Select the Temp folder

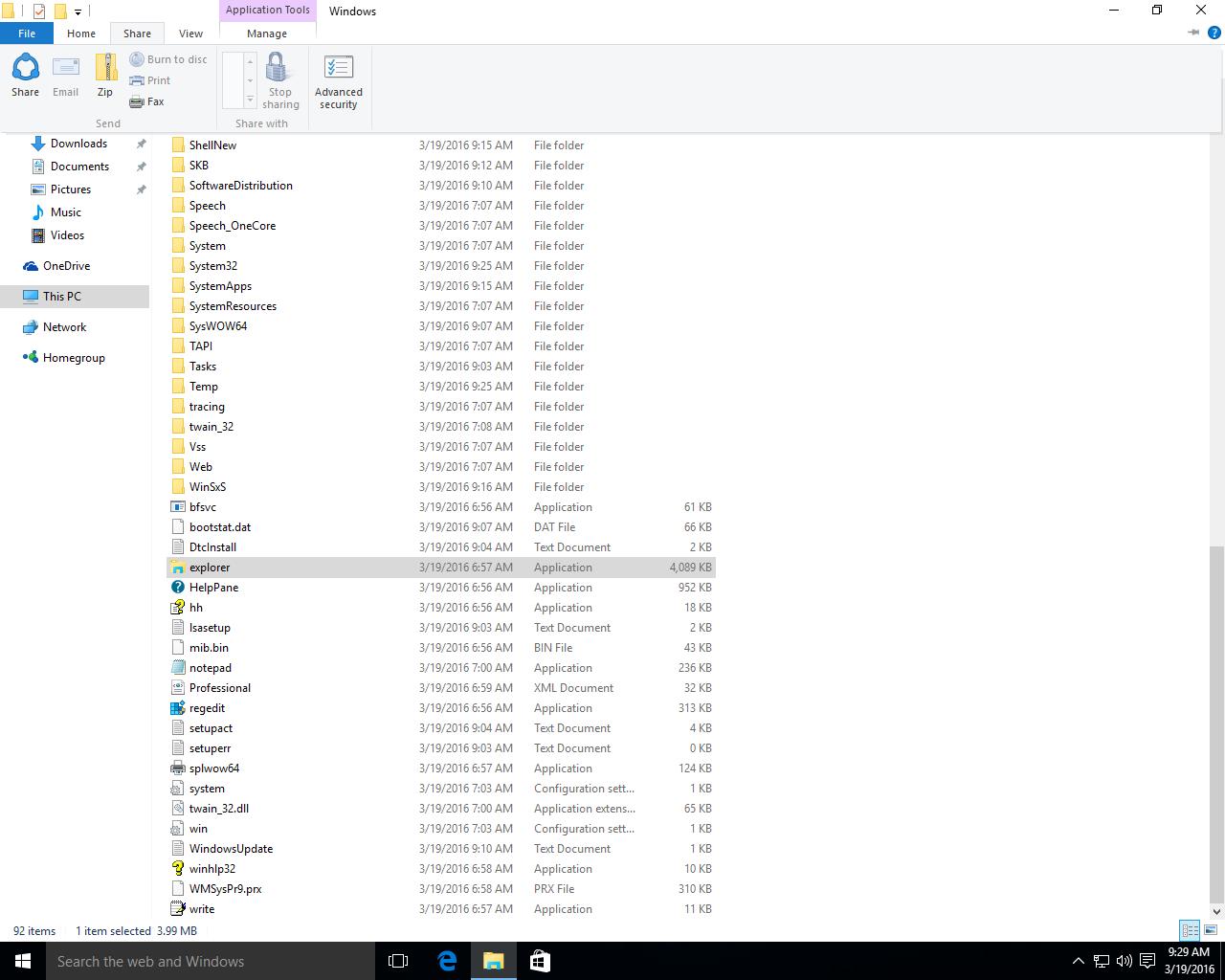pyautogui.click(x=441, y=387)
